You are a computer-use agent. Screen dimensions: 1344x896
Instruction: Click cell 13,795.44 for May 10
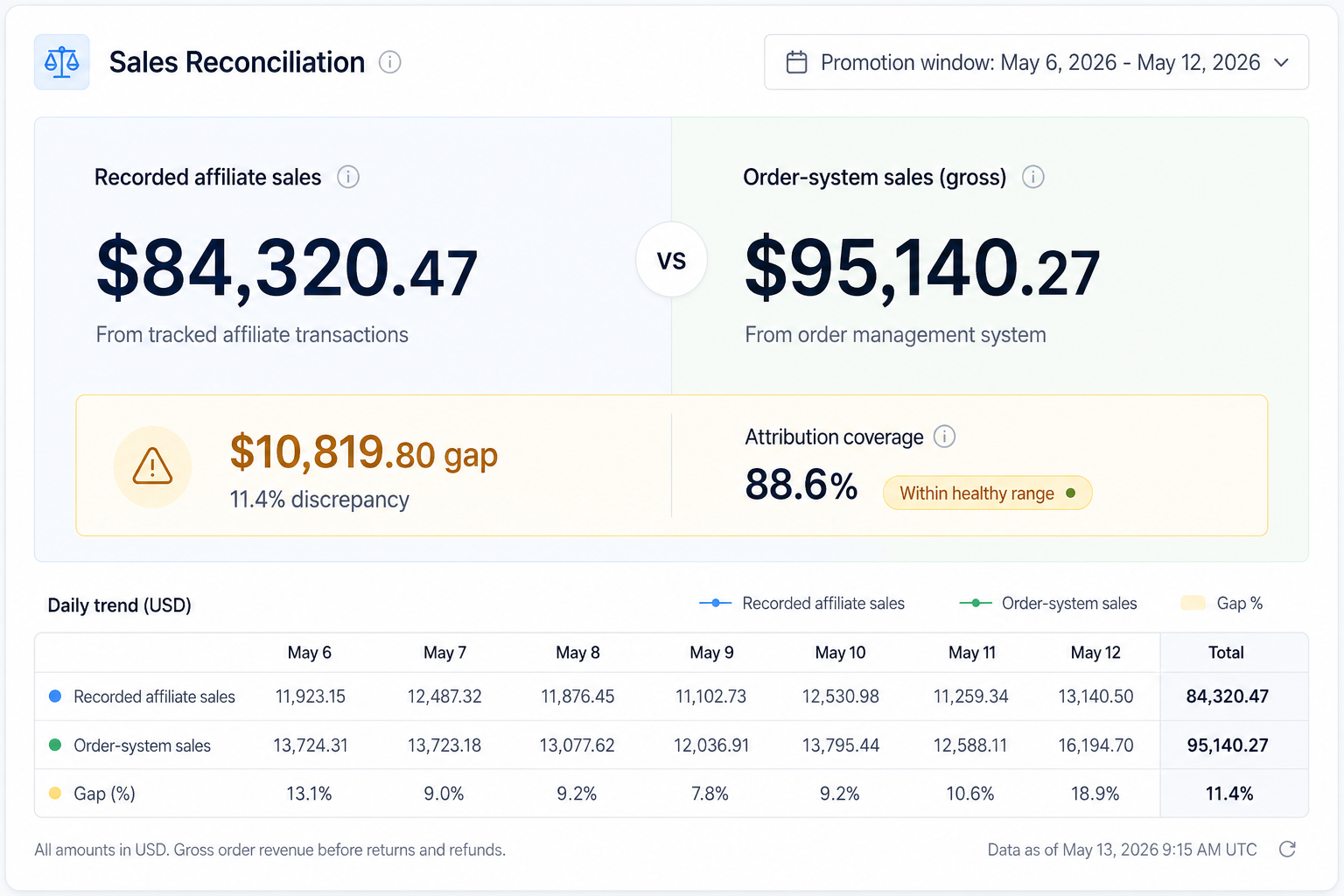click(x=841, y=745)
